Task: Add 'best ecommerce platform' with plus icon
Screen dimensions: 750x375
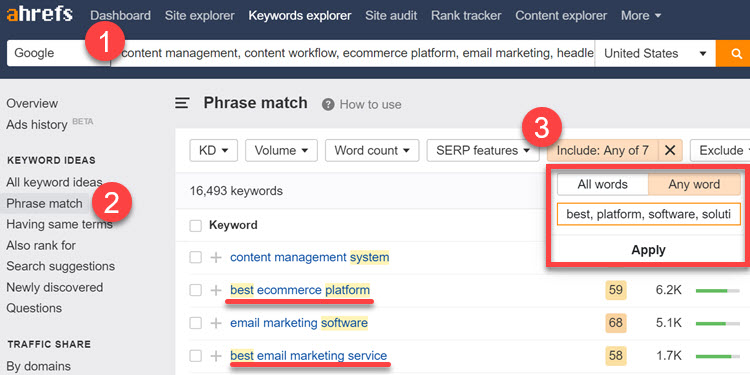Action: click(216, 290)
